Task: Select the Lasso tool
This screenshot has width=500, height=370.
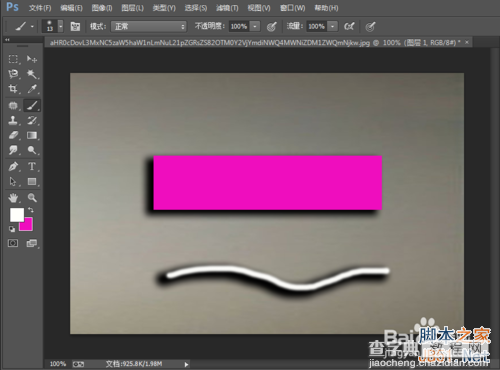Action: pyautogui.click(x=13, y=74)
